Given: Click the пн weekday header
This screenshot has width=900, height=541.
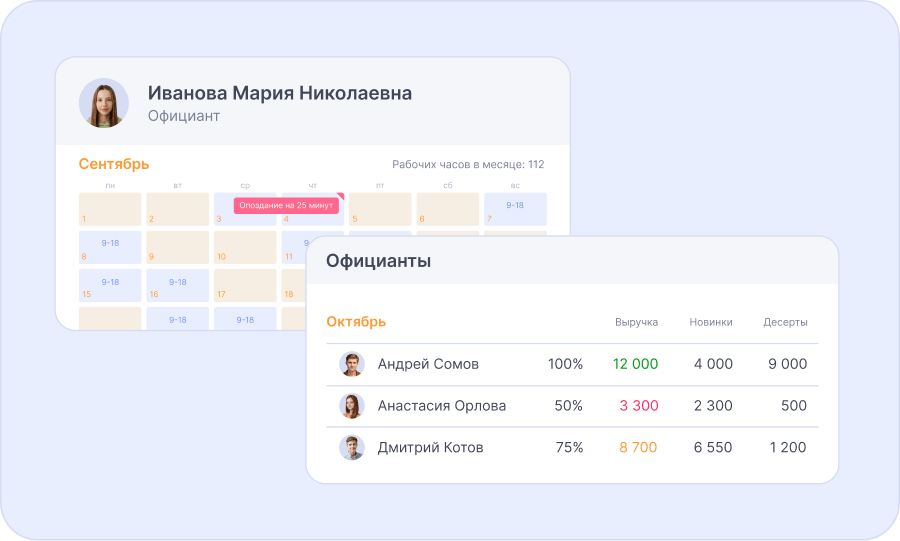Looking at the screenshot, I should click(x=110, y=185).
